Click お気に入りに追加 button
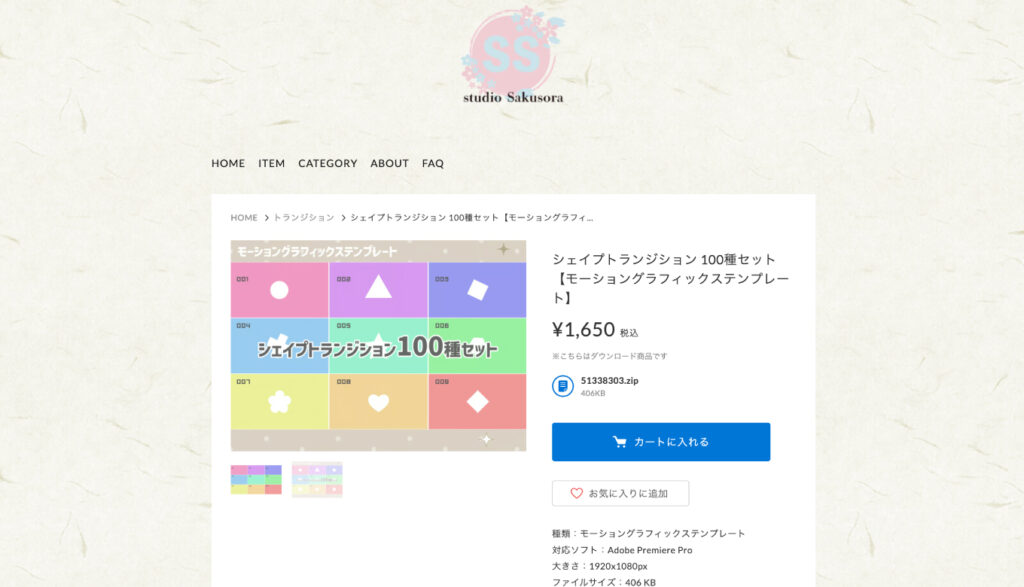The width and height of the screenshot is (1024, 587). [x=620, y=494]
